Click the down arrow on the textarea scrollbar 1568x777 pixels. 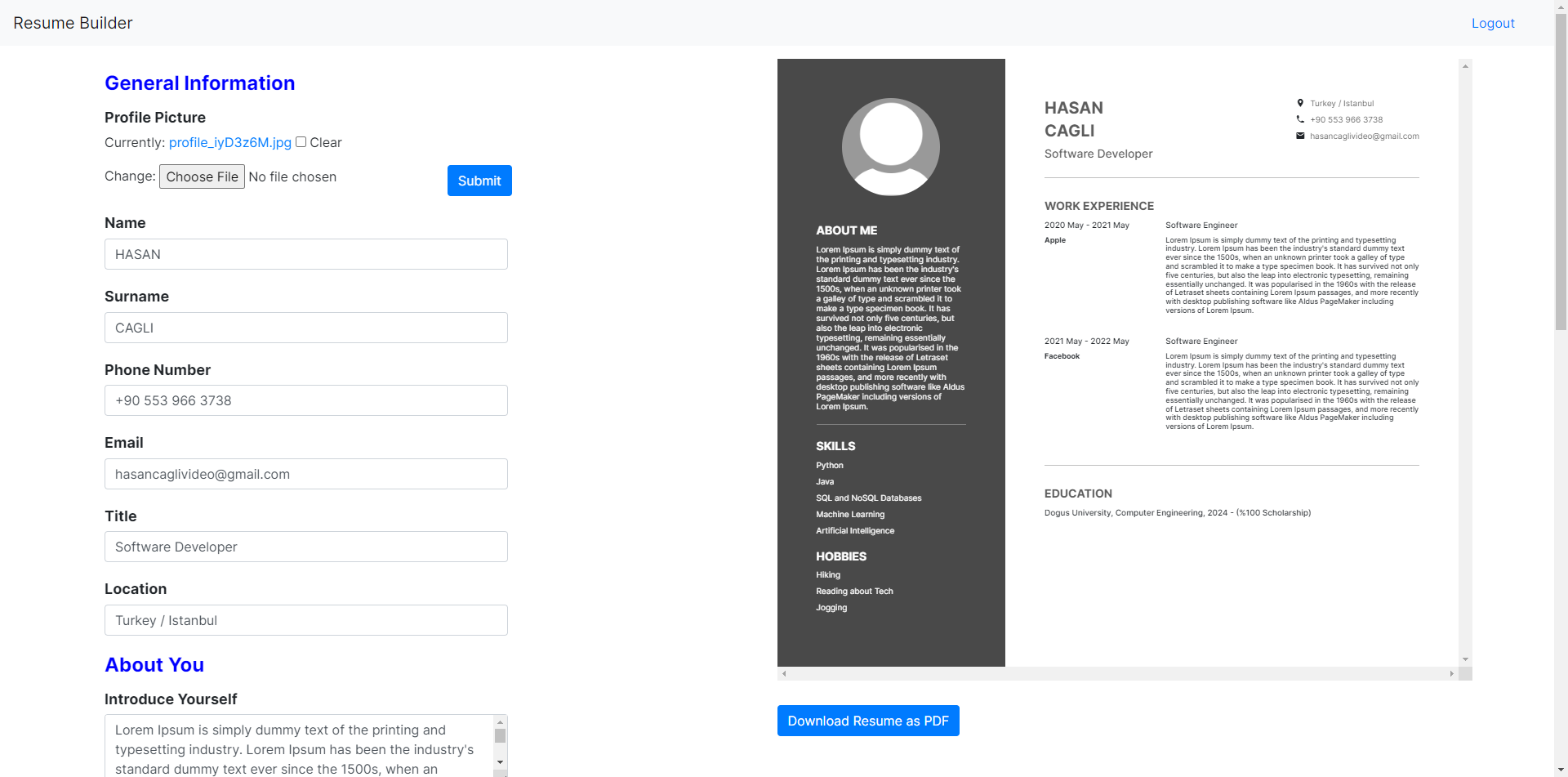500,761
